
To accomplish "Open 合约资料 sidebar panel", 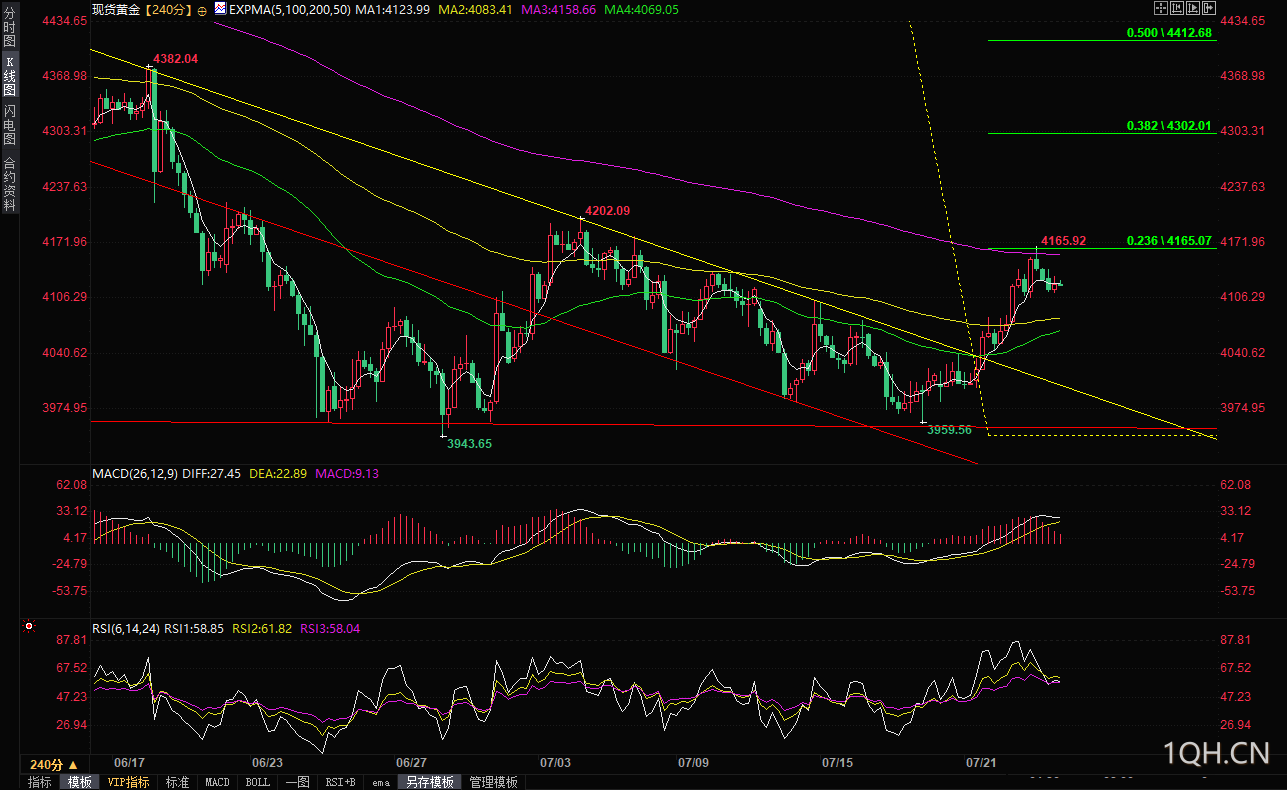I will click(x=10, y=183).
